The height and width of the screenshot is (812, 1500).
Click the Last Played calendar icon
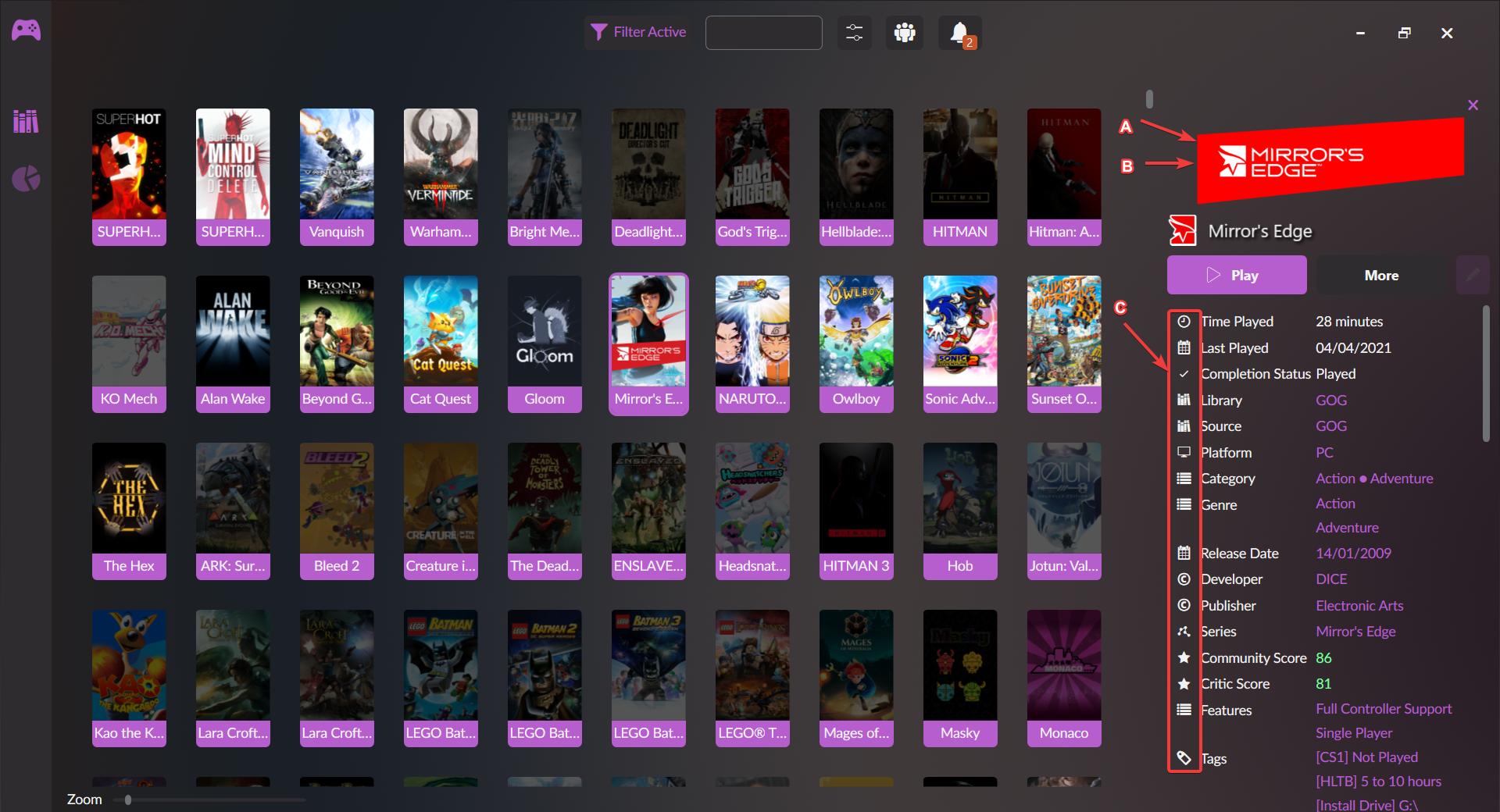[1184, 347]
